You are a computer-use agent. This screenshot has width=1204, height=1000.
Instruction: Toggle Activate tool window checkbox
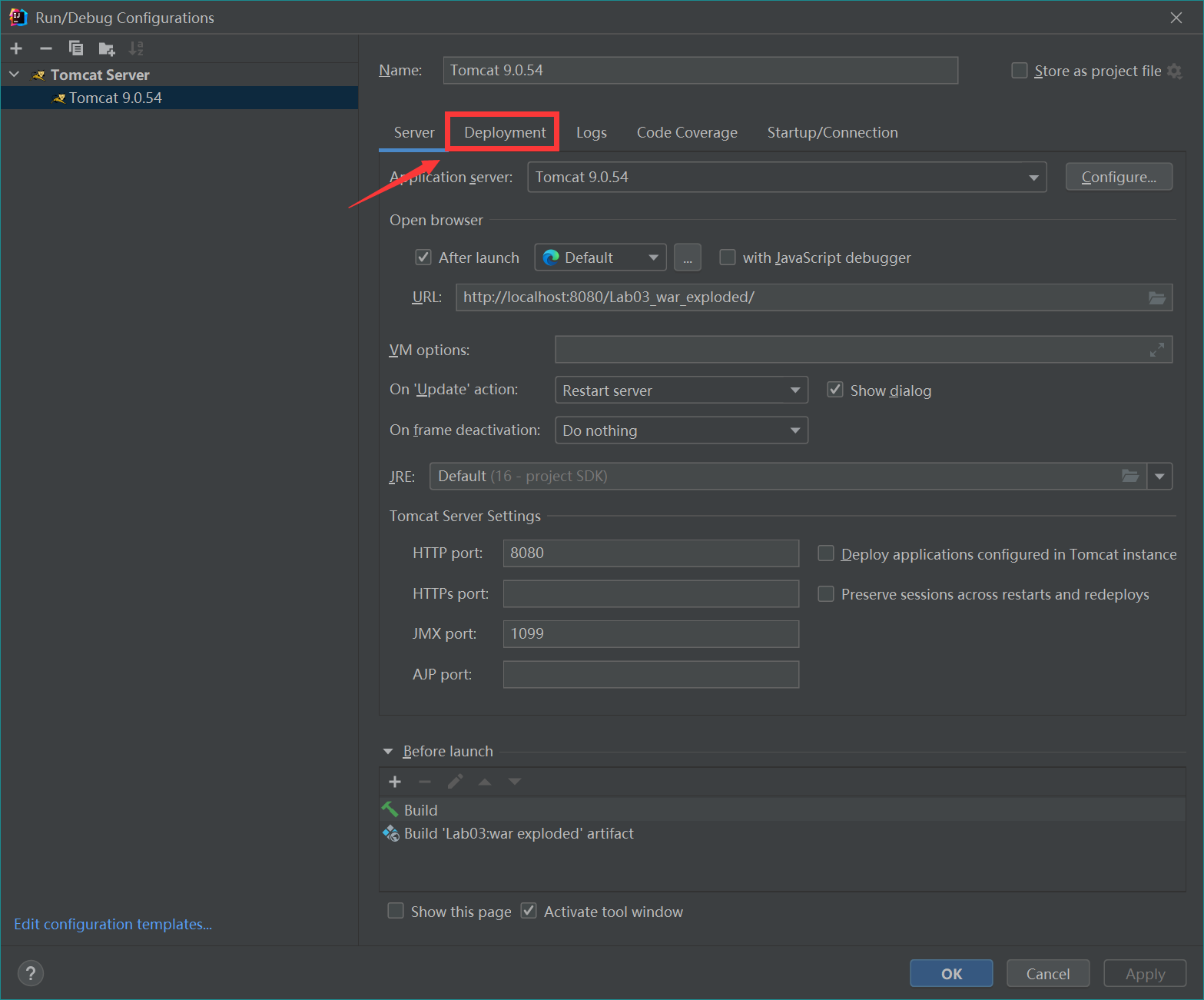click(529, 911)
